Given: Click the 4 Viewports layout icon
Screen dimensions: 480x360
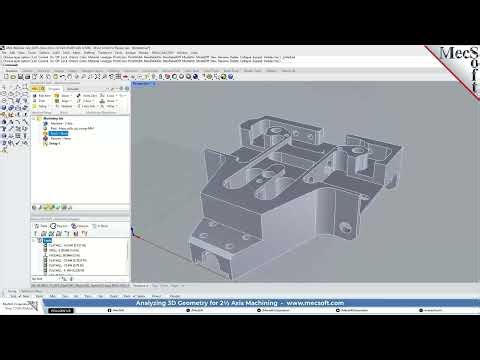Looking at the screenshot, I should [x=118, y=77].
